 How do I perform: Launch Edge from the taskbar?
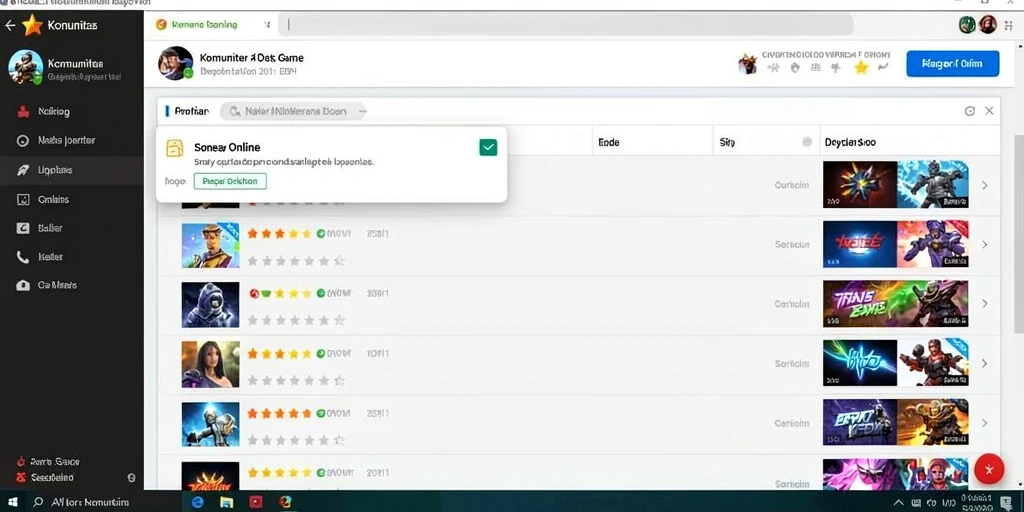point(197,502)
